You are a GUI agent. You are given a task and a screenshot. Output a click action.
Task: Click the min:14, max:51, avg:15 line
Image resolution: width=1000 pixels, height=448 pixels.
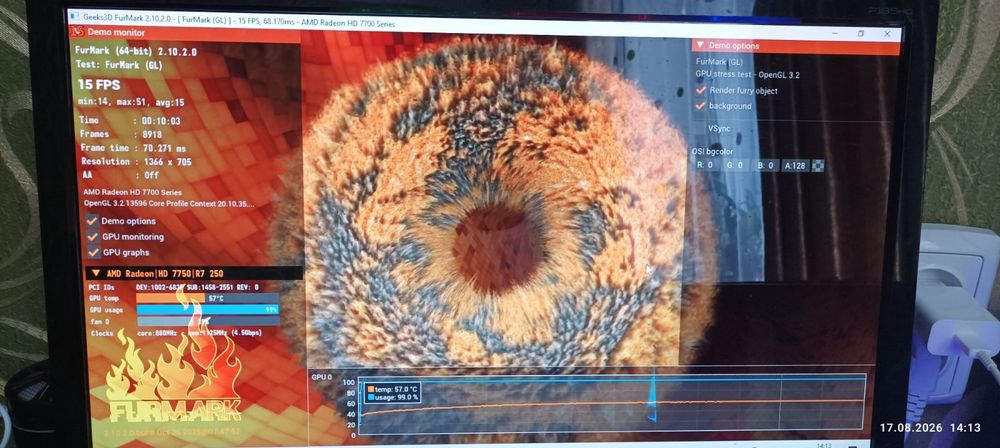[131, 102]
